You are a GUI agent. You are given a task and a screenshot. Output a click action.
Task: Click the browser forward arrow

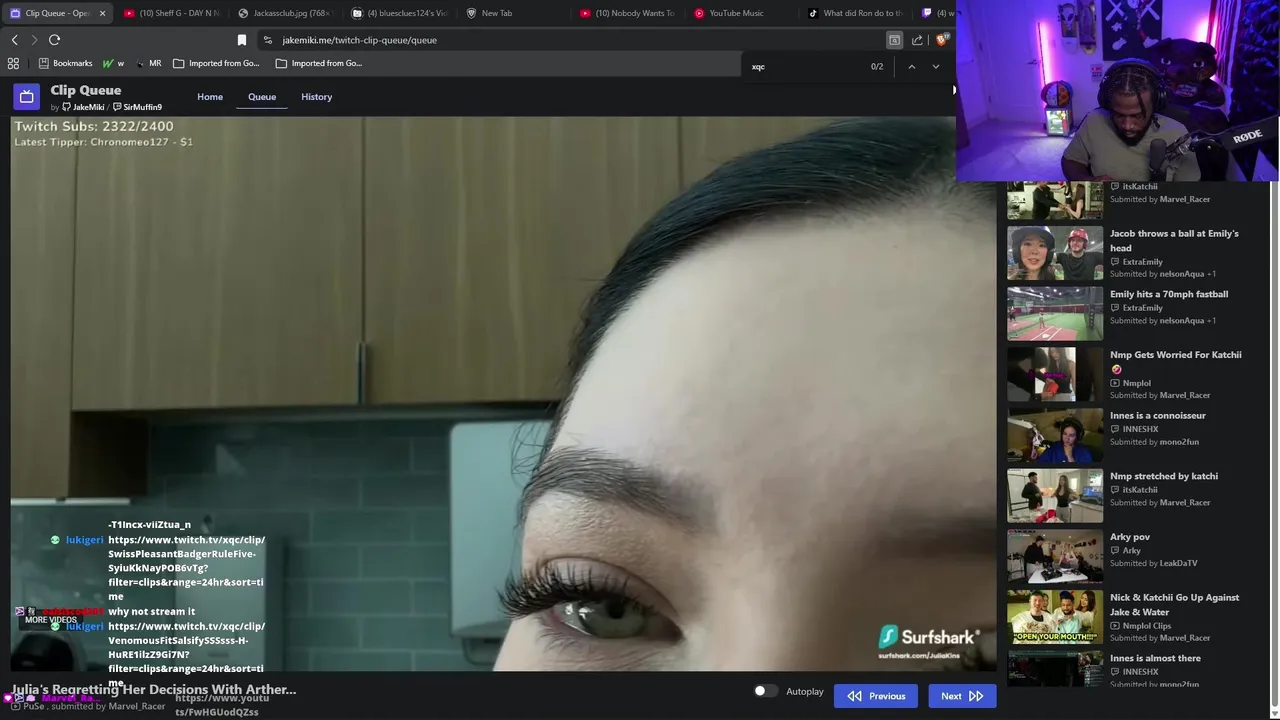(34, 40)
